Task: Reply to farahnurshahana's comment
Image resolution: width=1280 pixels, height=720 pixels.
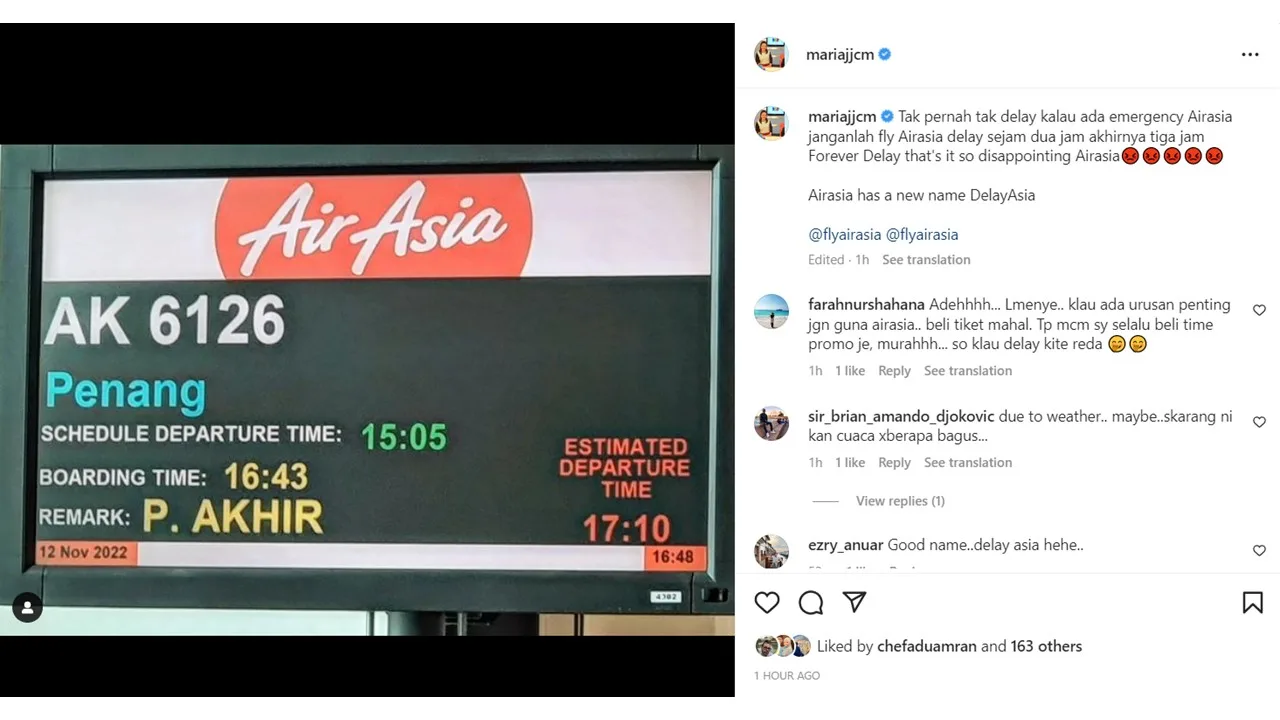Action: [894, 371]
